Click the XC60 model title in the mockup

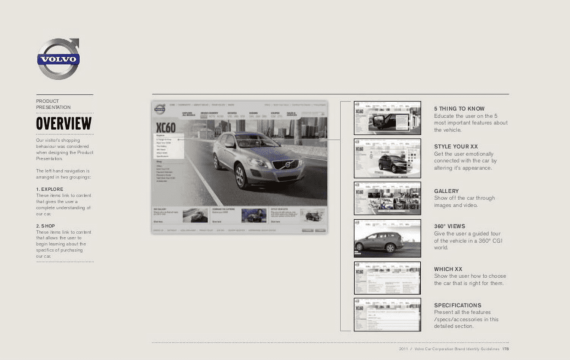point(166,128)
